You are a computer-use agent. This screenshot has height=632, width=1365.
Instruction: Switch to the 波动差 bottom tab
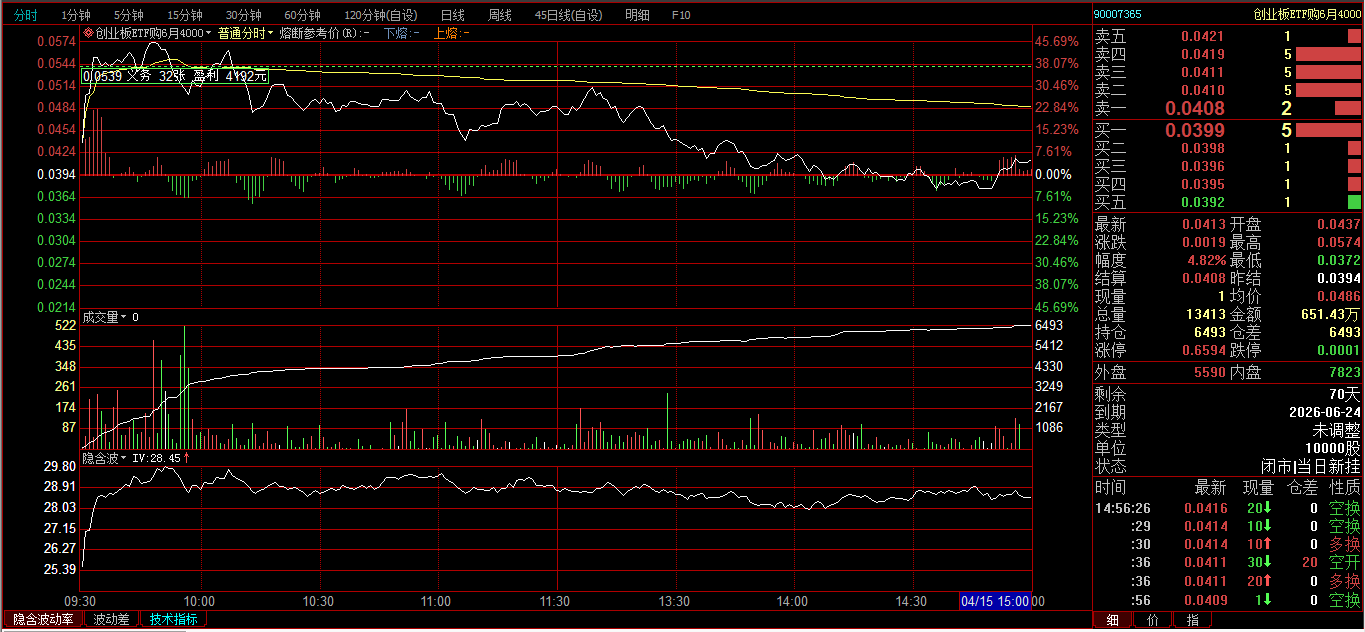[111, 619]
